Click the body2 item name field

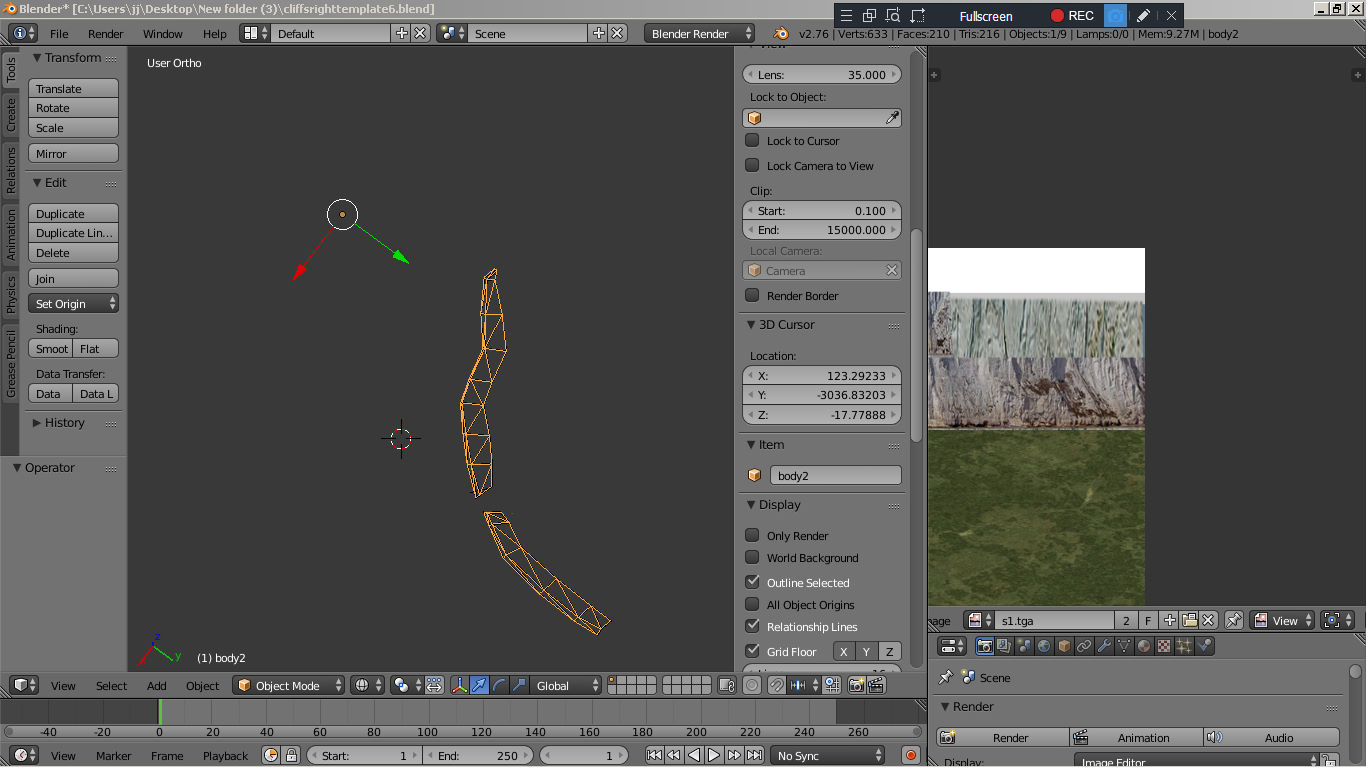[835, 476]
